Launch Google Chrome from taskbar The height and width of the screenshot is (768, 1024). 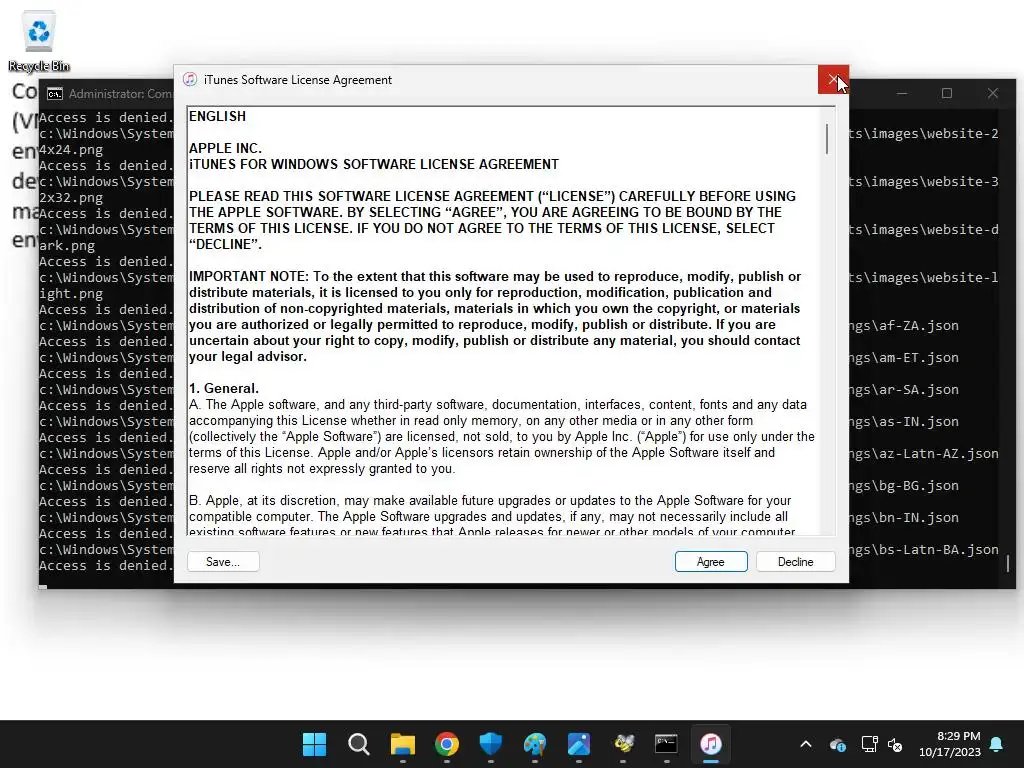coord(447,744)
